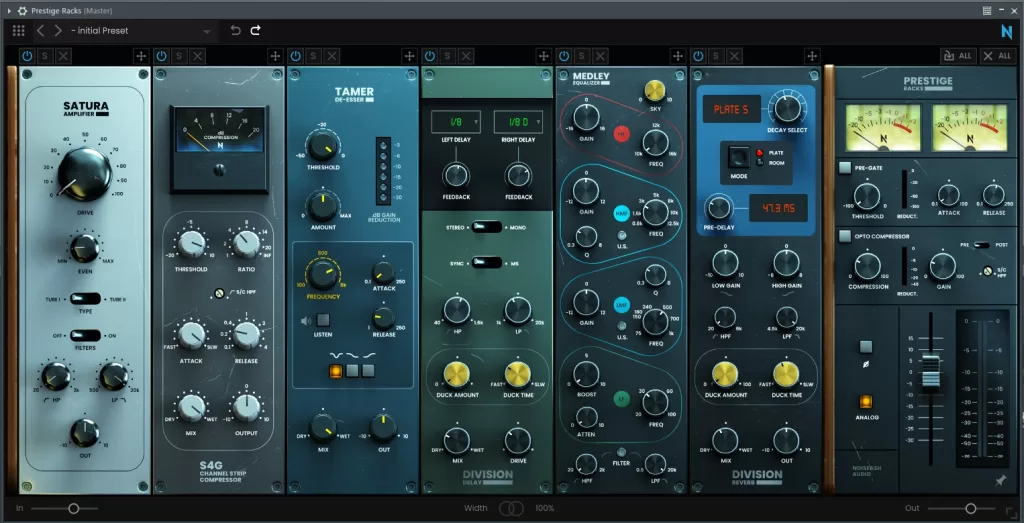Viewport: 1024px width, 523px height.
Task: Toggle the S4G S/C HPF switch
Action: (x=219, y=294)
